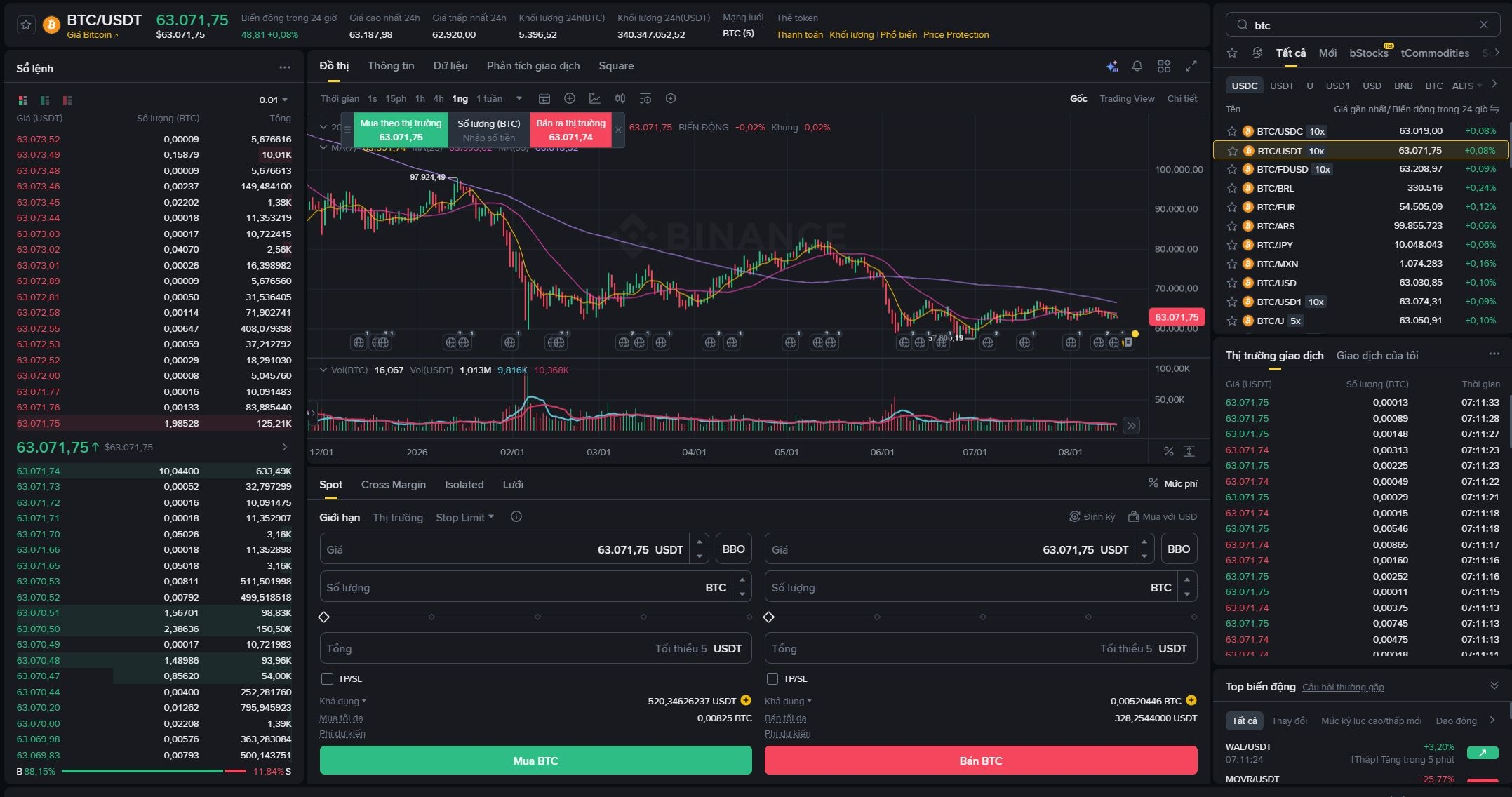This screenshot has width=1512, height=797.
Task: Open the AI assistant sparkle icon
Action: click(x=1112, y=66)
